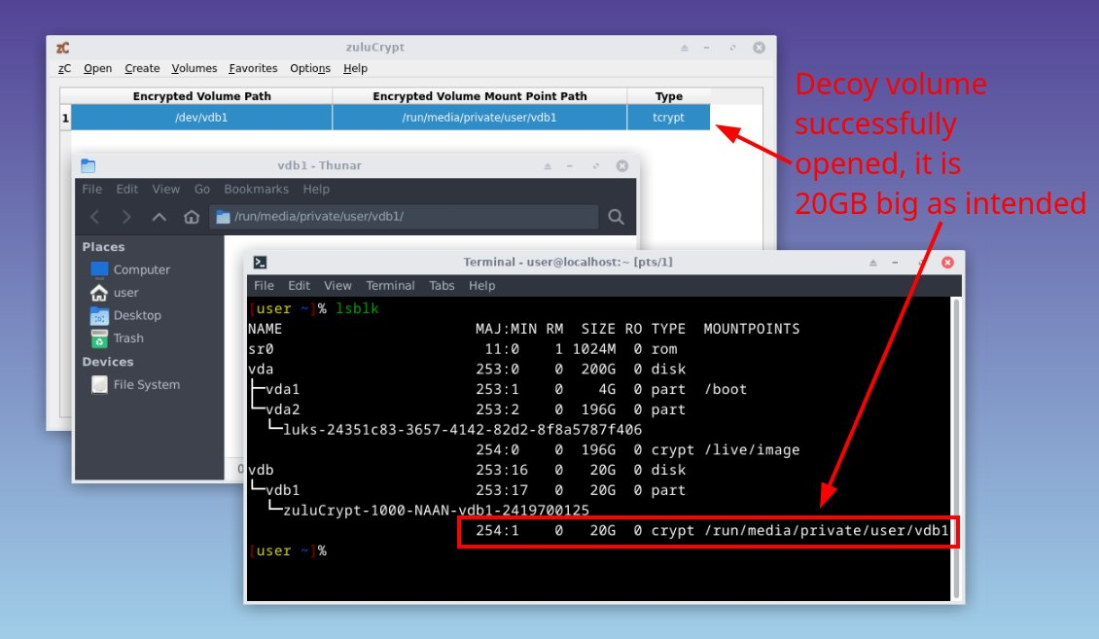1099x639 pixels.
Task: Open Thunar's View menu
Action: tap(166, 189)
